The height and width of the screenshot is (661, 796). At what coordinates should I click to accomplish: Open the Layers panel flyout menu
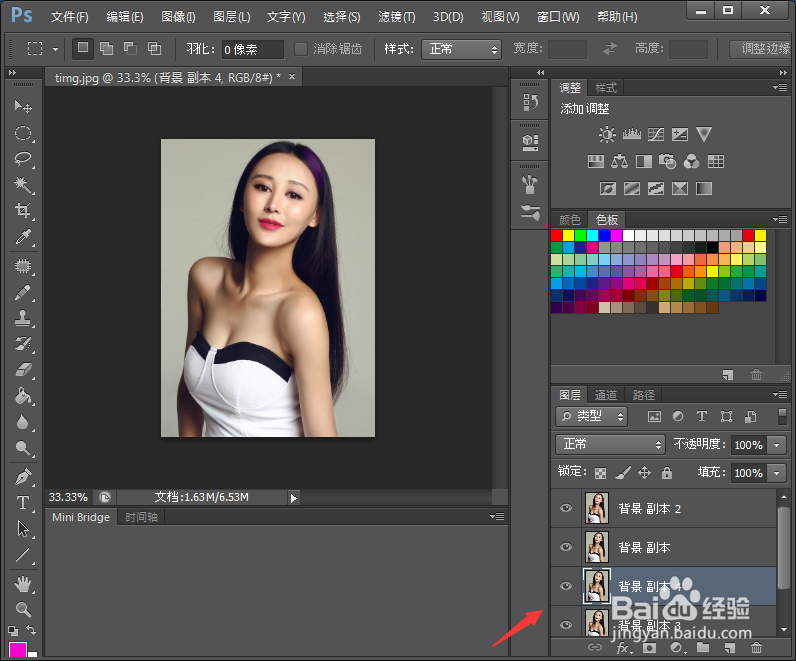pos(780,394)
